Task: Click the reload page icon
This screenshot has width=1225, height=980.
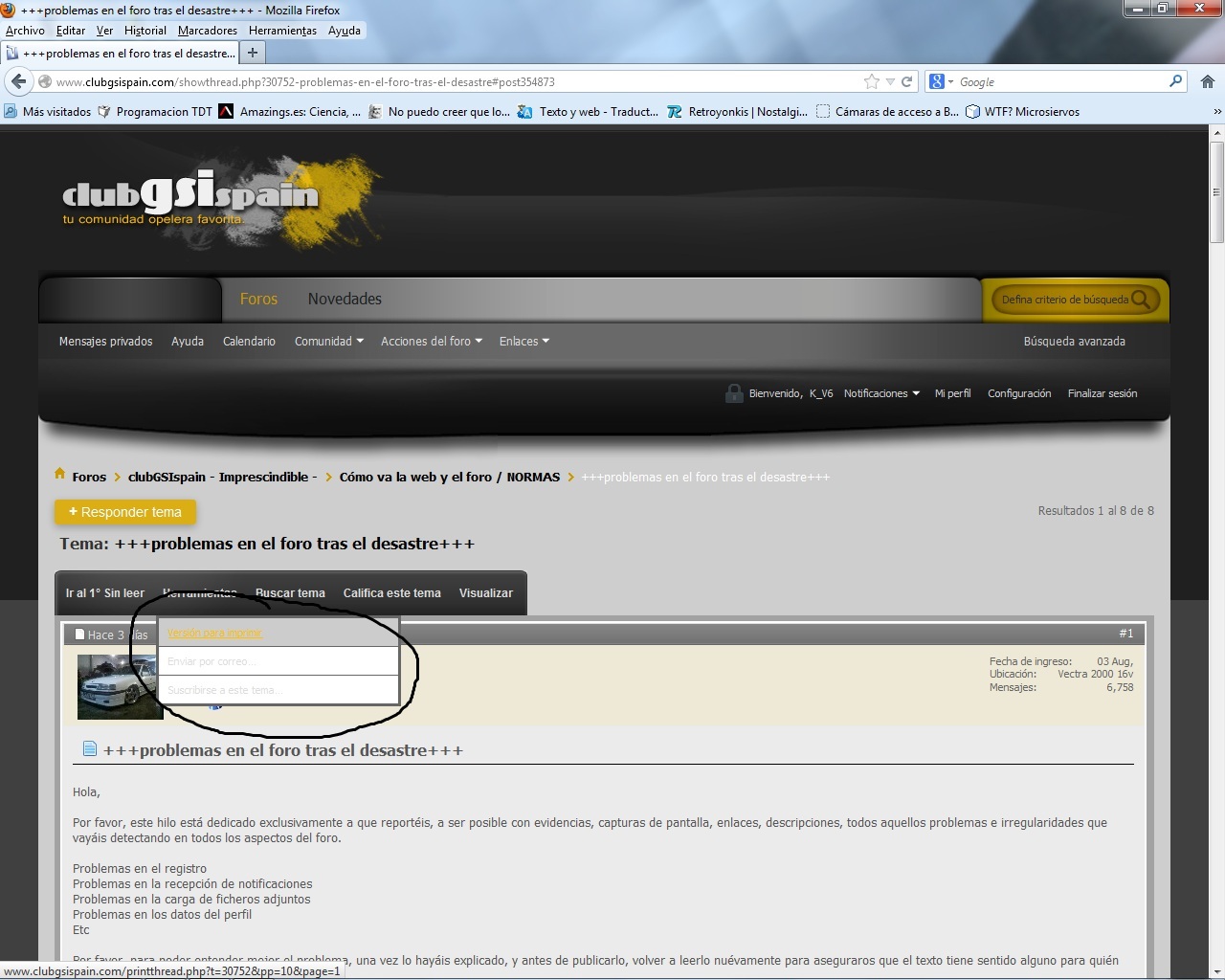Action: pyautogui.click(x=906, y=81)
